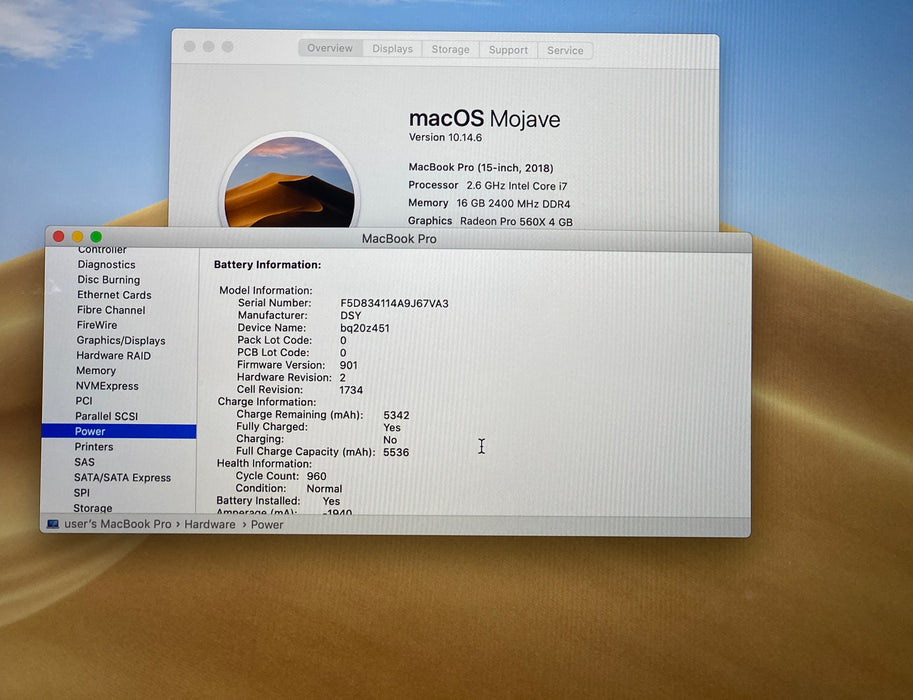
Task: Minimize the MacBook Pro system report window
Action: point(77,236)
